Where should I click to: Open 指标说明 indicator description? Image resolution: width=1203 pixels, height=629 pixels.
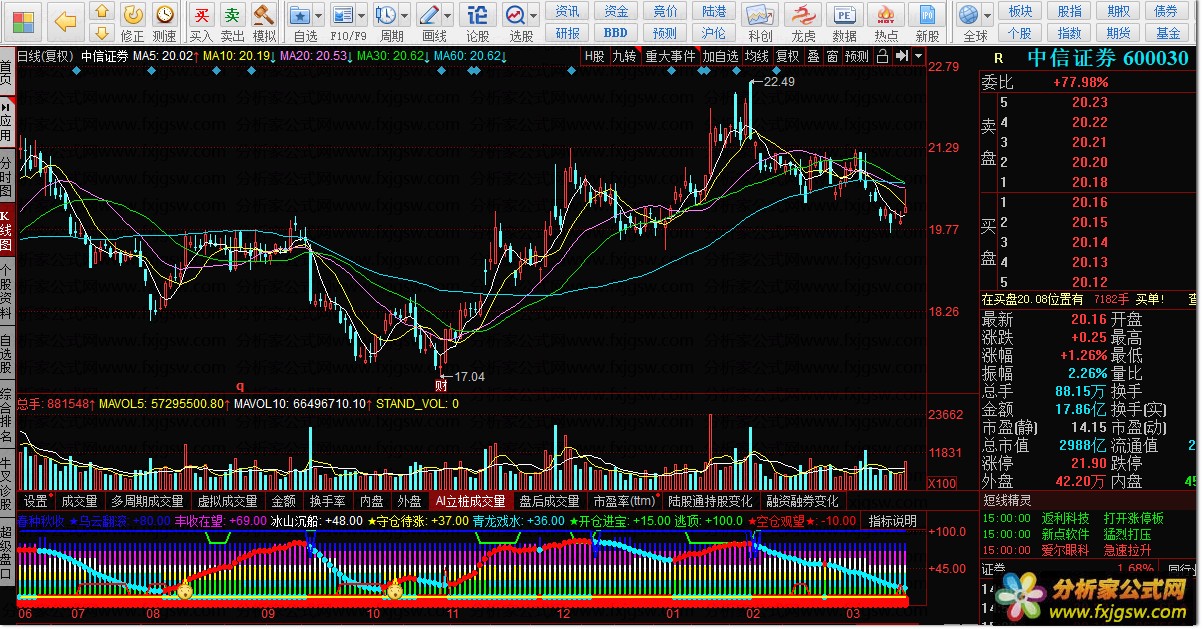(x=891, y=521)
